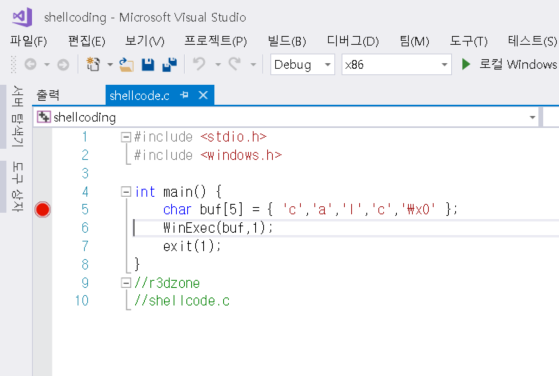Open the 디버그(D) menu
The height and width of the screenshot is (376, 559).
353,41
